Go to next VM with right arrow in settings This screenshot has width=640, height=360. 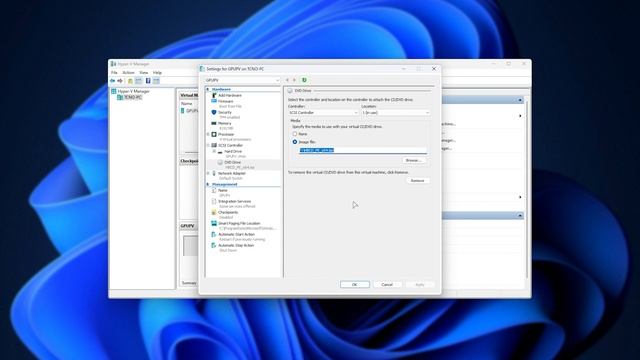pos(294,80)
